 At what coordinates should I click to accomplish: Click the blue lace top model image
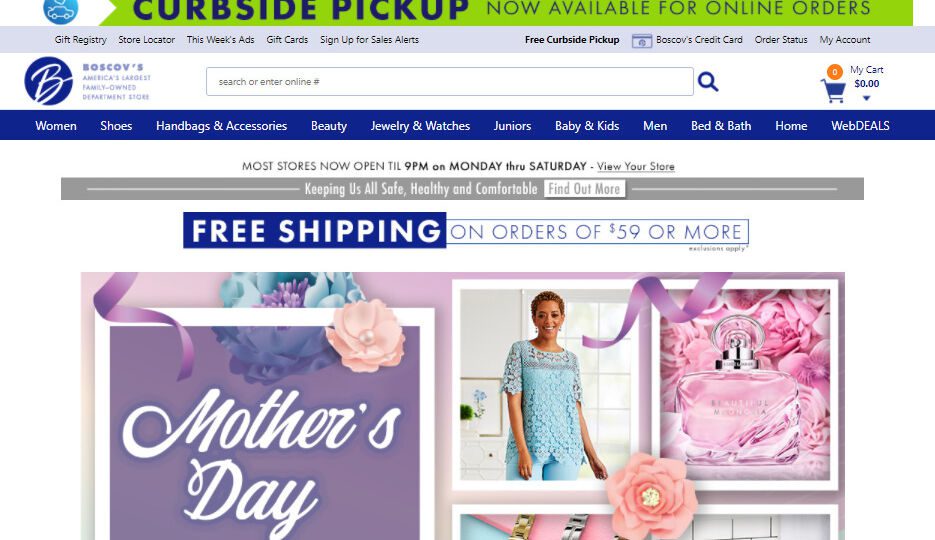click(x=545, y=384)
